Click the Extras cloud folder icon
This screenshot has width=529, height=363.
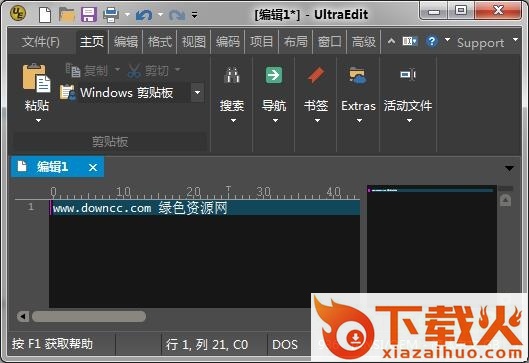coord(358,76)
